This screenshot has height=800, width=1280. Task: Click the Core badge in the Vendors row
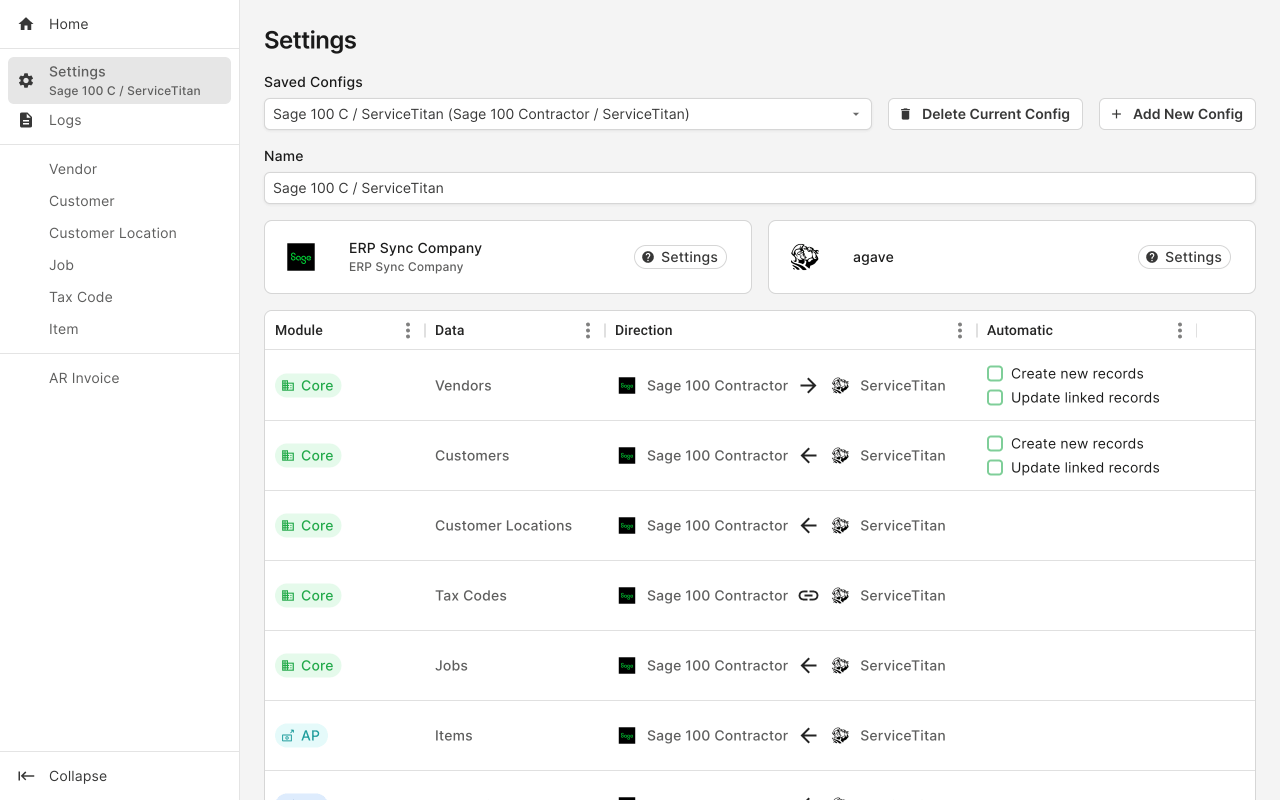tap(308, 385)
